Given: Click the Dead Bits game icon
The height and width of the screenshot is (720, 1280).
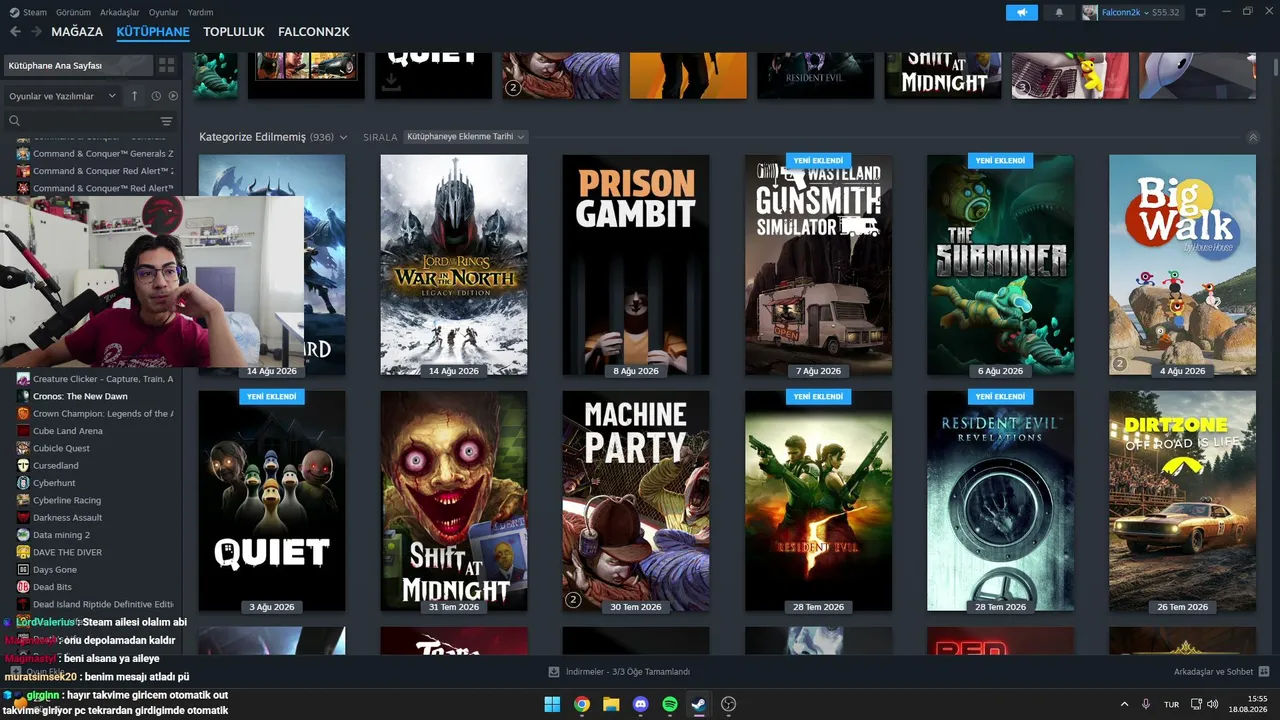Looking at the screenshot, I should click(24, 587).
